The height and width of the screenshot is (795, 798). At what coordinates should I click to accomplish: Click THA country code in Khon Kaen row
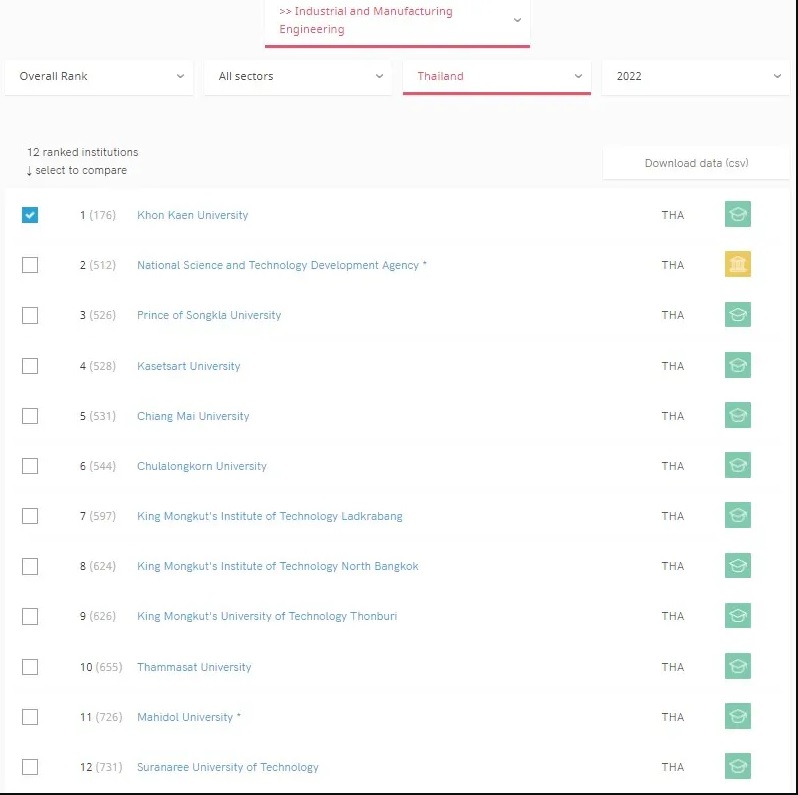point(672,215)
